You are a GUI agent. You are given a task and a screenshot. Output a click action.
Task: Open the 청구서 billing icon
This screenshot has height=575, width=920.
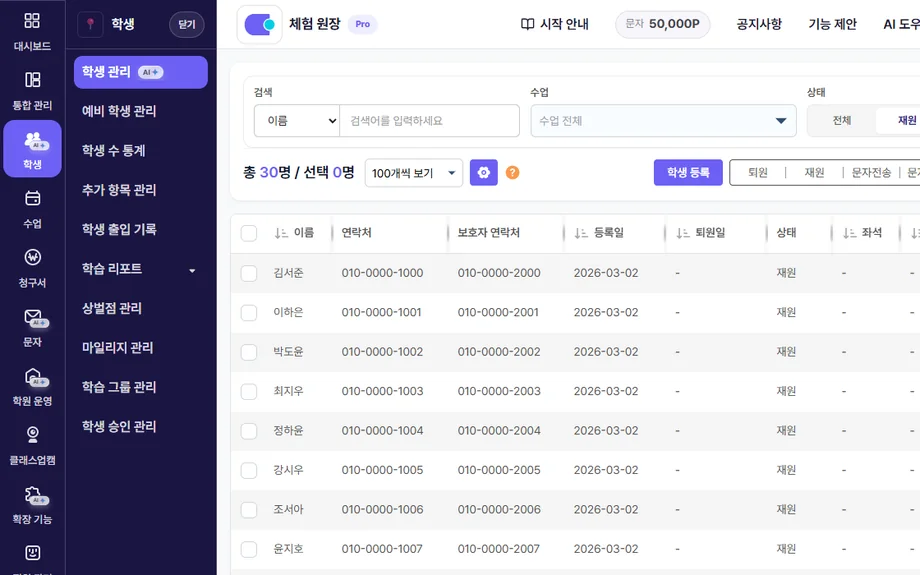point(32,257)
